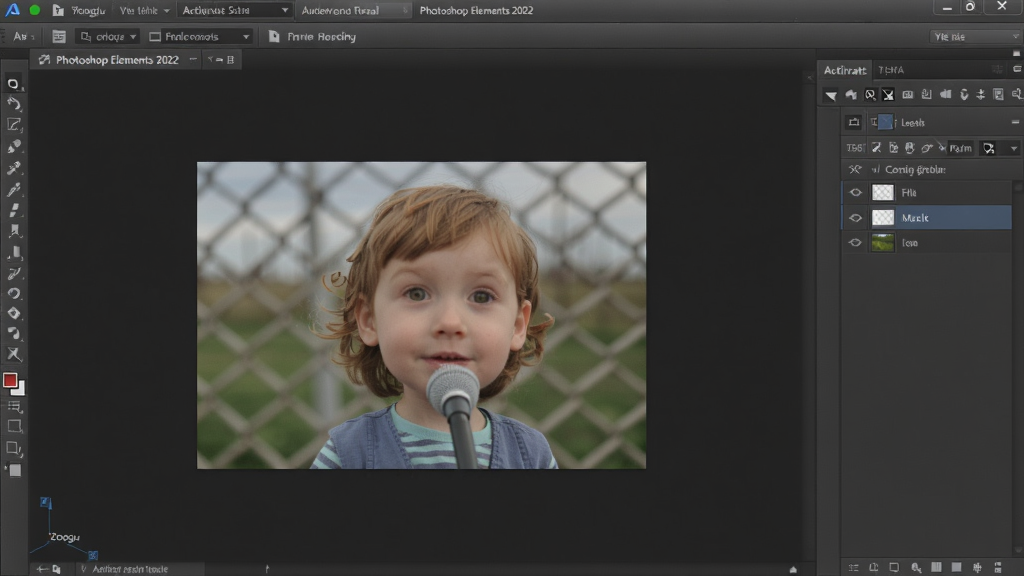This screenshot has height=576, width=1024.
Task: Click the blue swatch beside 'Leatk'
Action: (886, 122)
